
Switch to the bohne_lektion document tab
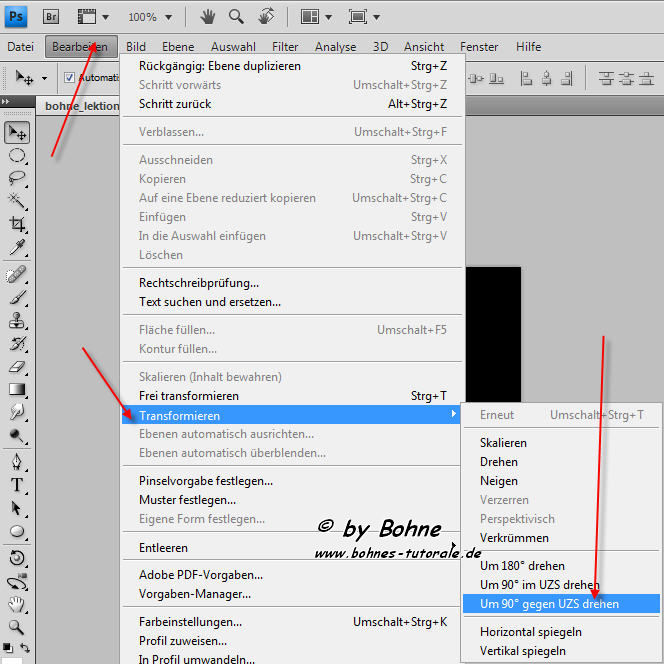tap(82, 105)
